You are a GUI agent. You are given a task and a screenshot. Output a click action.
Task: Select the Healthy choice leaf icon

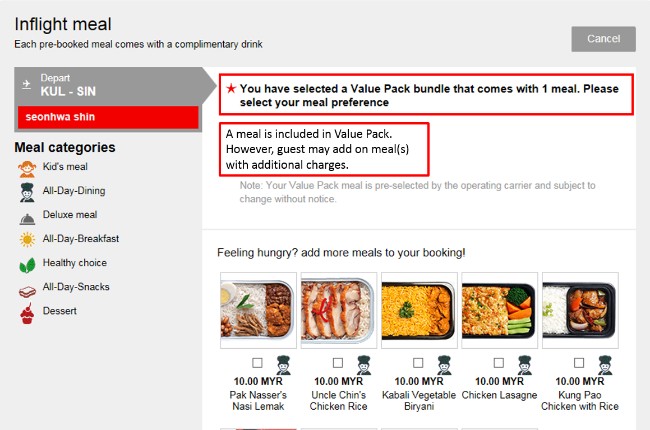coord(27,265)
